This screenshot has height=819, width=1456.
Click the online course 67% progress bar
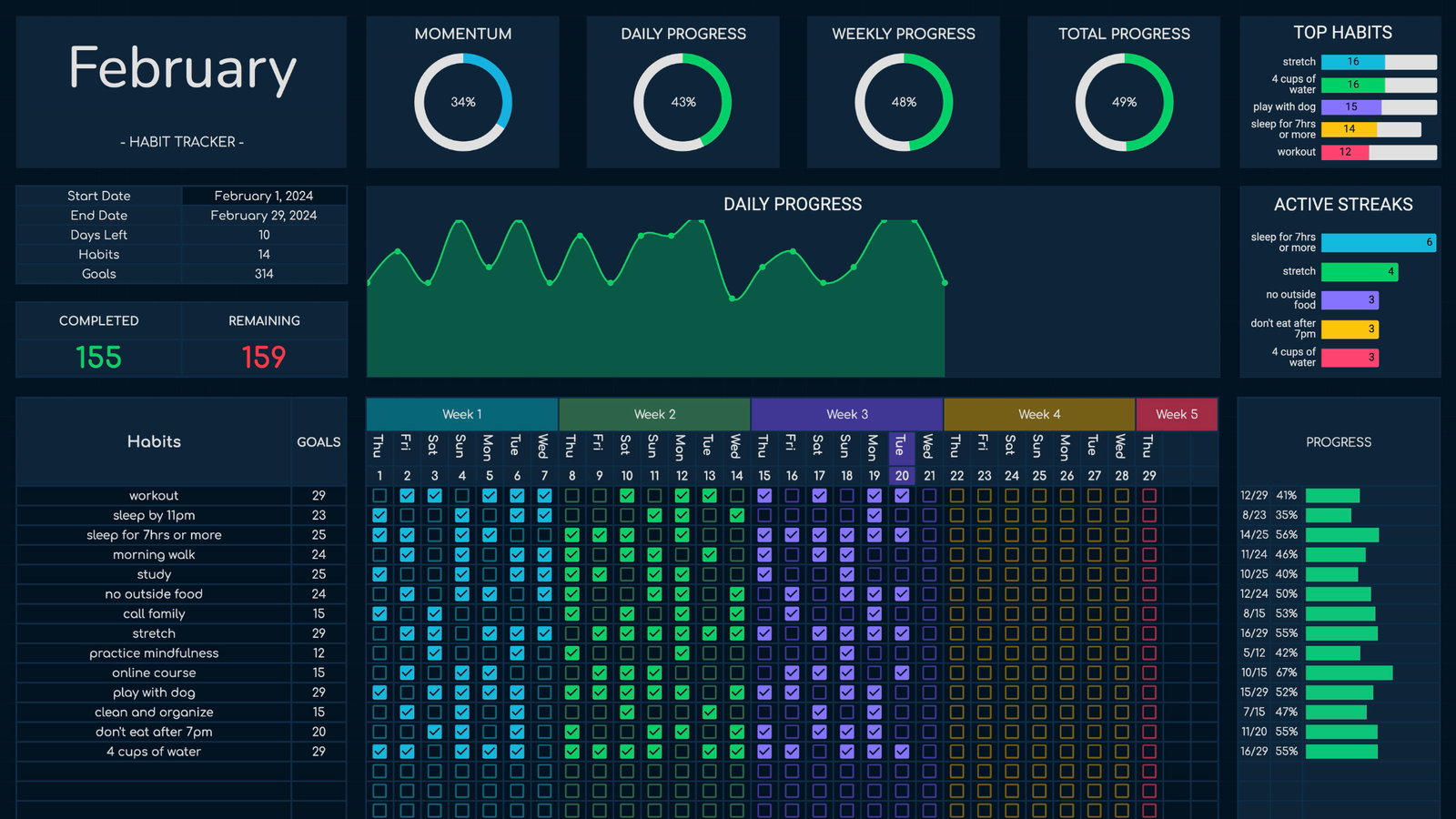pos(1349,672)
